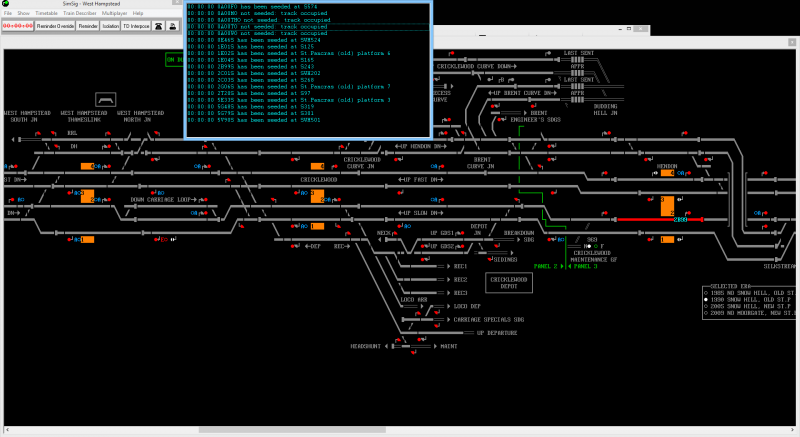The image size is (800, 437).
Task: Open the Train Describer menu
Action: (80, 13)
